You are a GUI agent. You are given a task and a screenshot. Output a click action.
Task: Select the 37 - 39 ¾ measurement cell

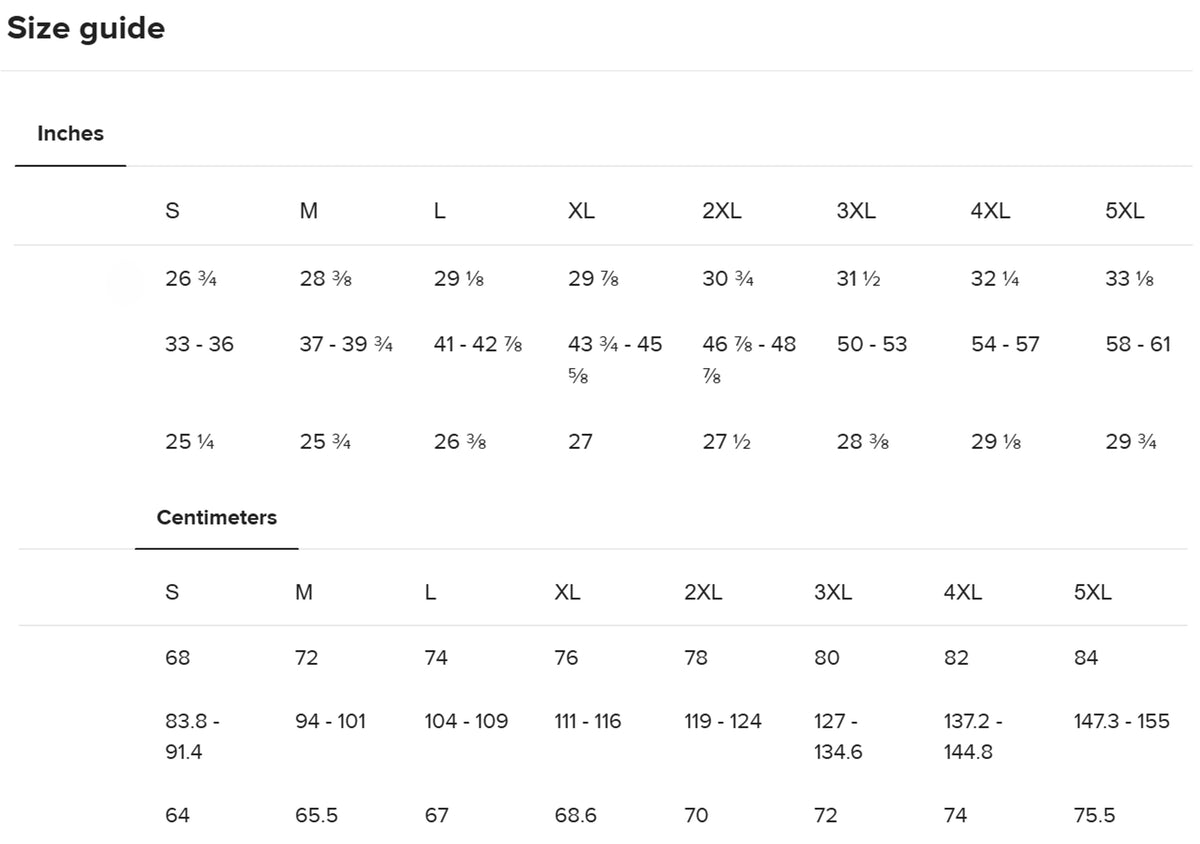point(346,345)
